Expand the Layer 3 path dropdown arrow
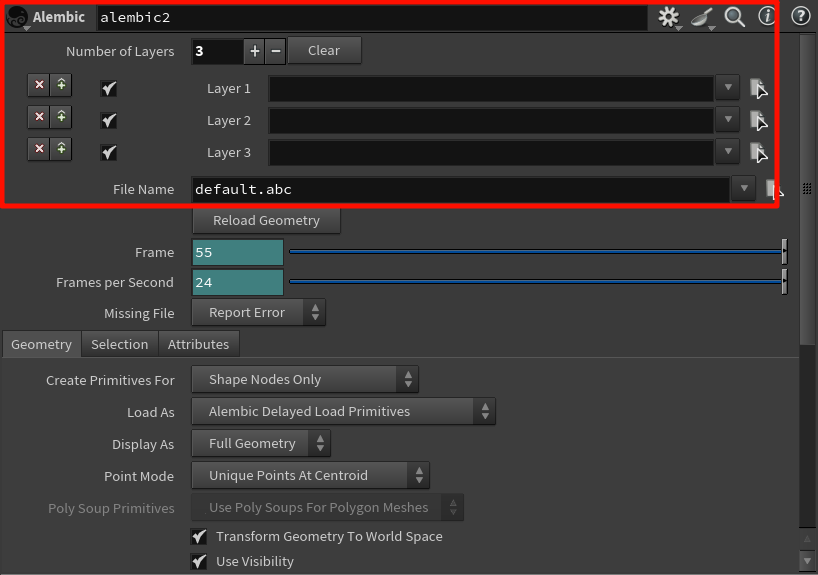The image size is (818, 575). [x=728, y=152]
